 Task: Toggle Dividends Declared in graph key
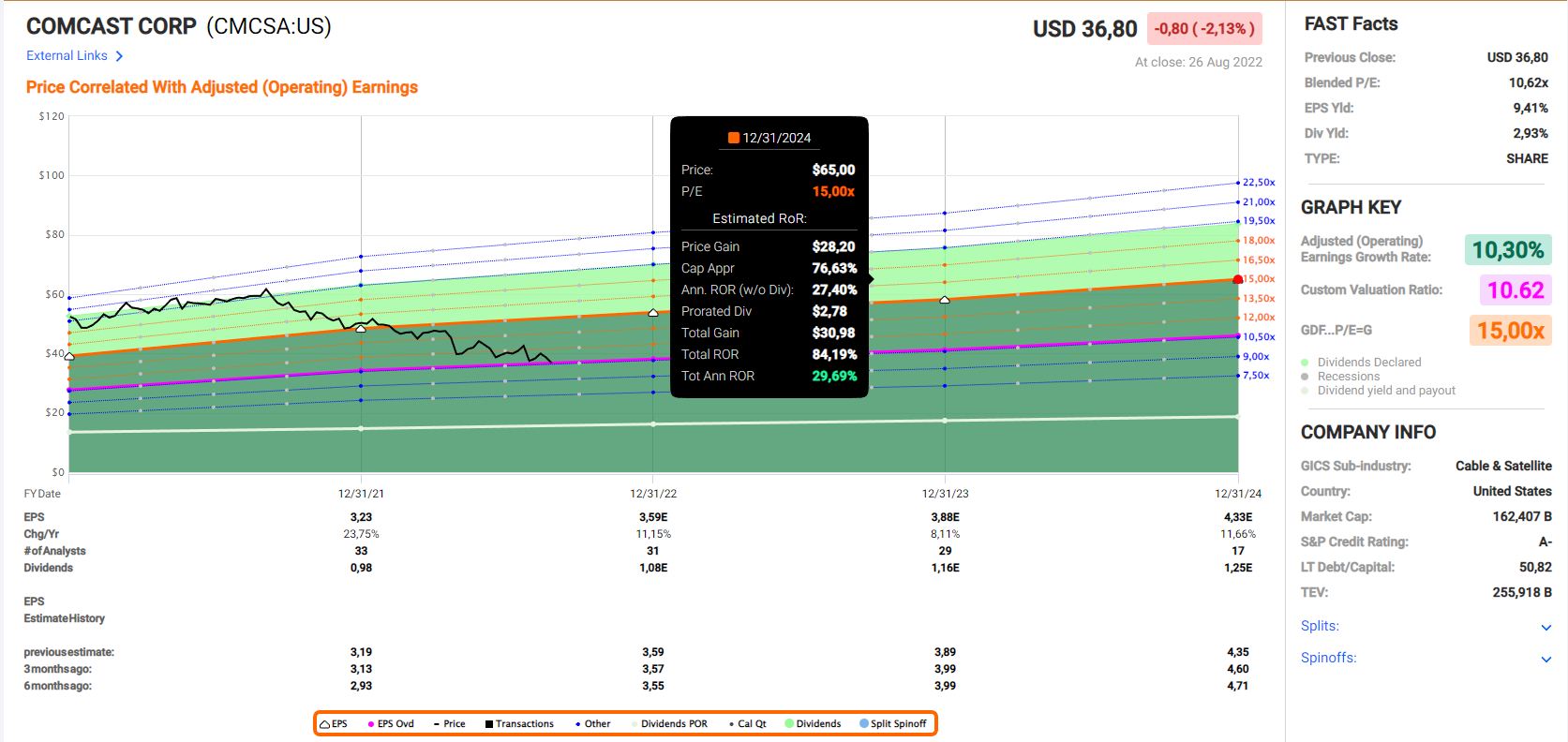(1305, 363)
